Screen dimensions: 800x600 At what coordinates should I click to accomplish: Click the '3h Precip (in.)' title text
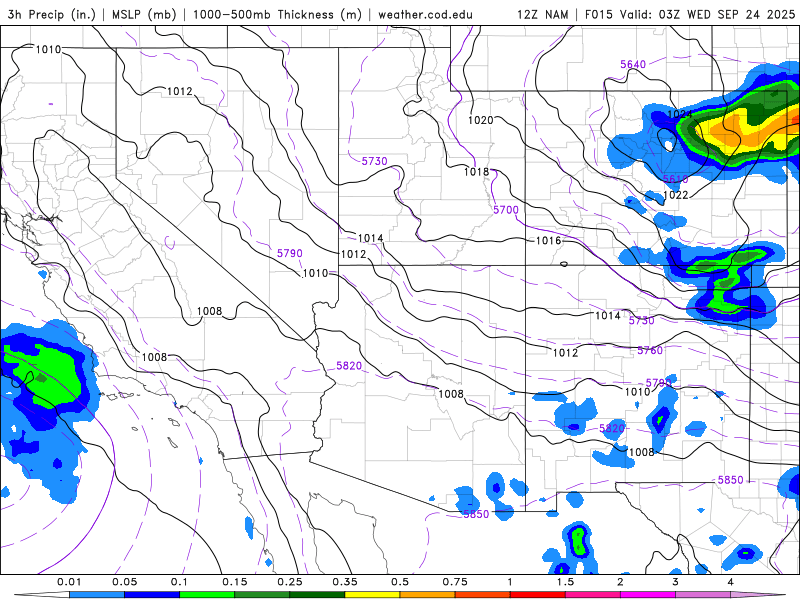pyautogui.click(x=51, y=14)
